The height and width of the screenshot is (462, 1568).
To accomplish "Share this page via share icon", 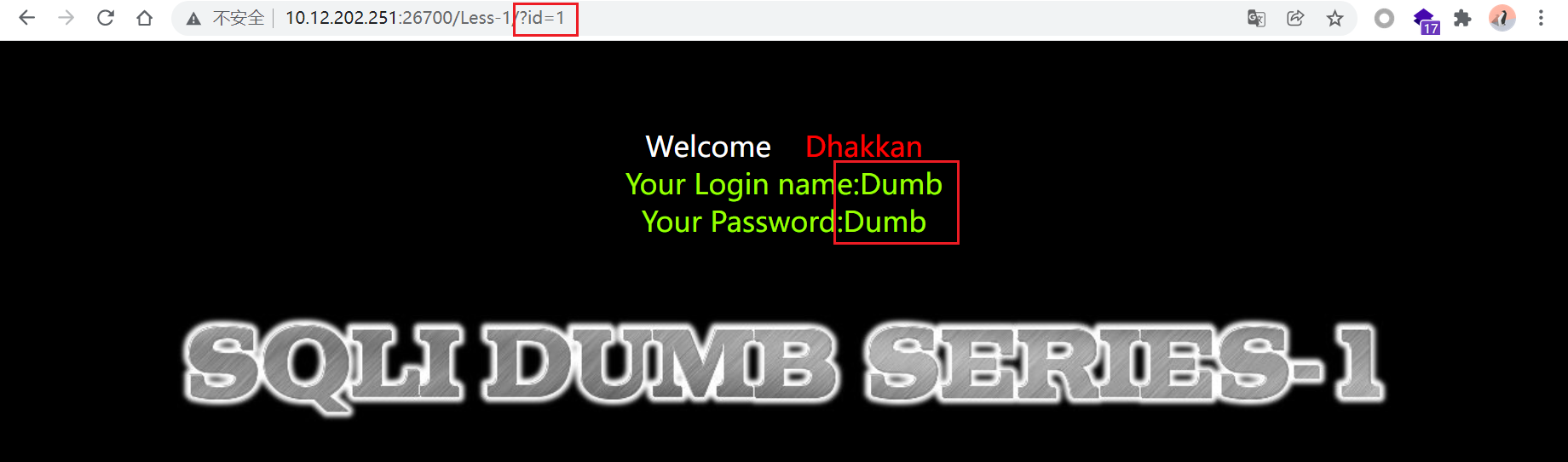I will click(1295, 18).
